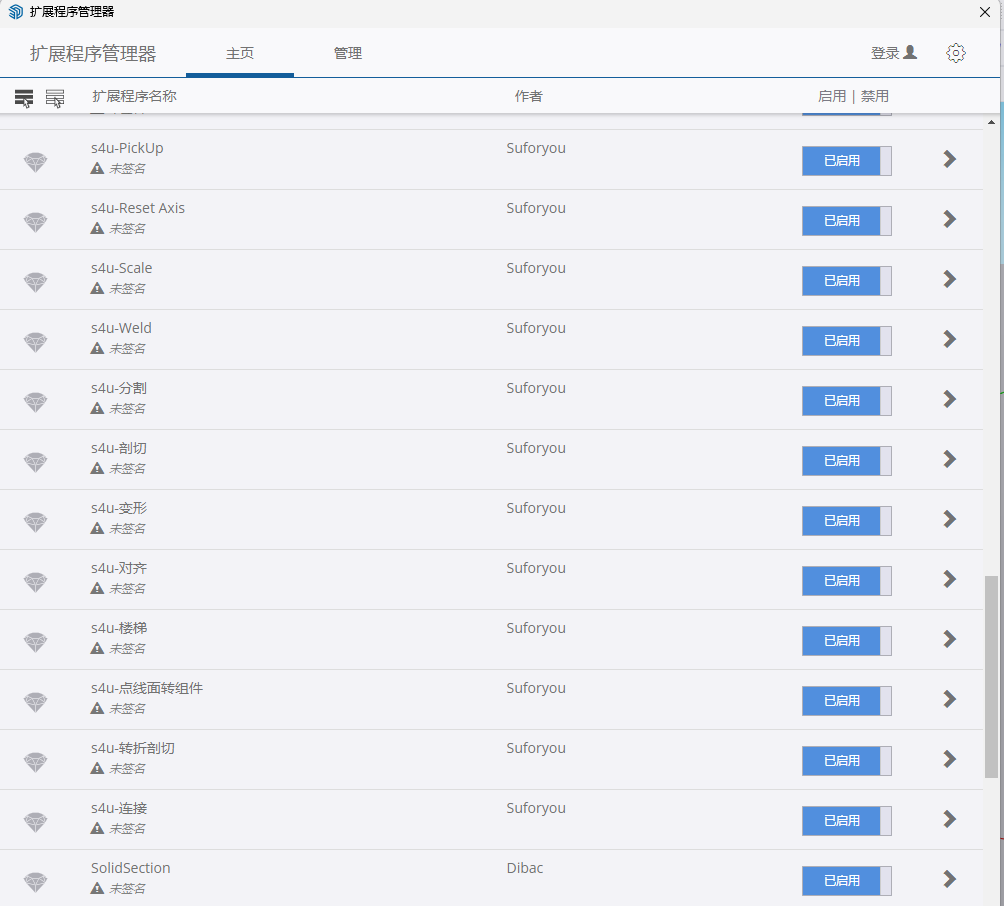Click the vertical scrollbar thumb
Viewport: 1004px width, 906px height.
point(991,676)
